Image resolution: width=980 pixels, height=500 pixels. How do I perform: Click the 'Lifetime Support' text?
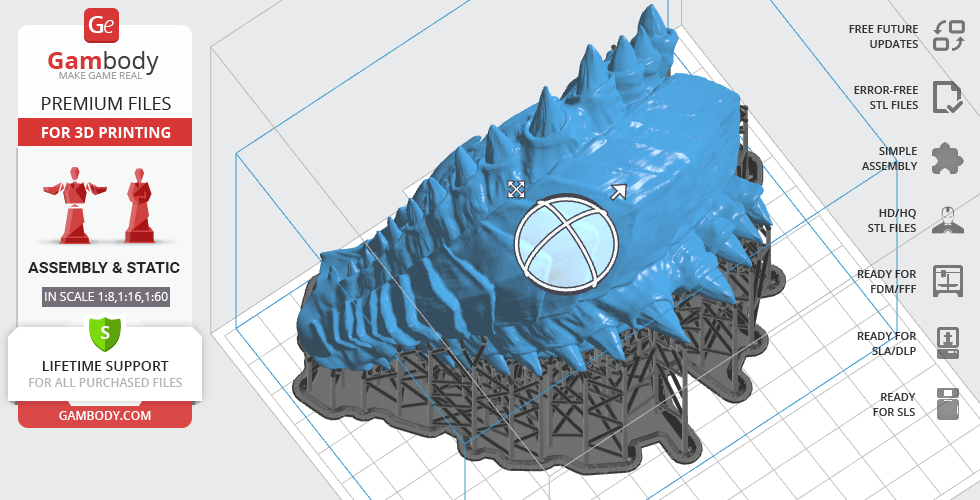point(105,366)
